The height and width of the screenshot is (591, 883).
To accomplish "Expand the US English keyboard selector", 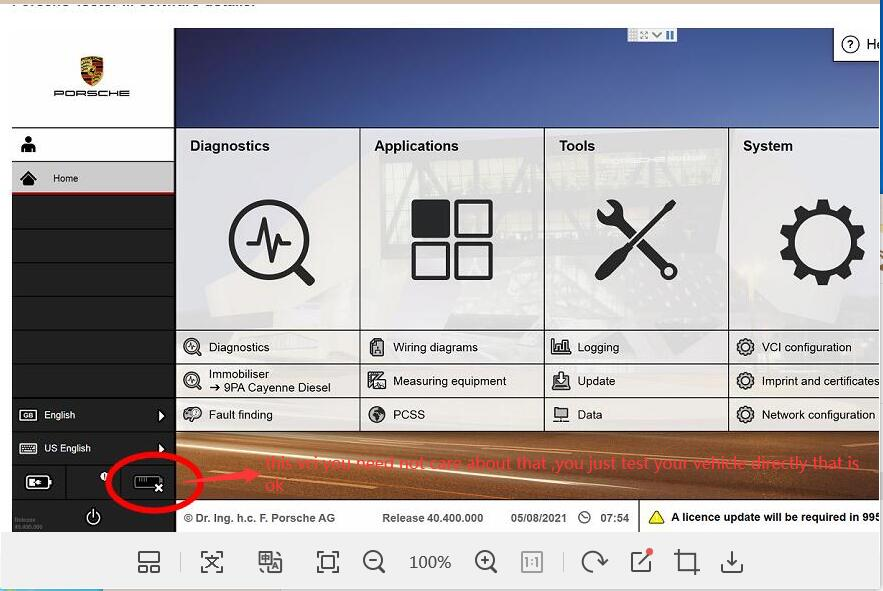I will [x=161, y=449].
